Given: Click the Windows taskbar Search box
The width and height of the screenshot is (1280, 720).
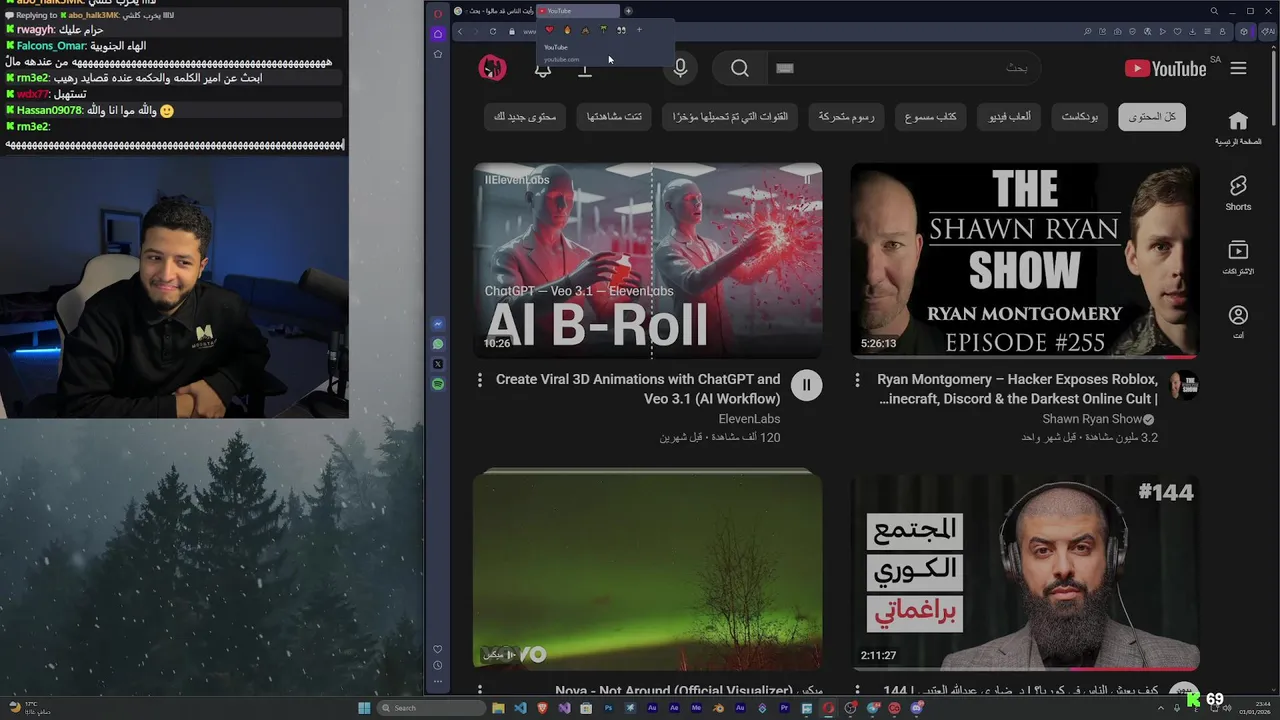Looking at the screenshot, I should [x=431, y=708].
